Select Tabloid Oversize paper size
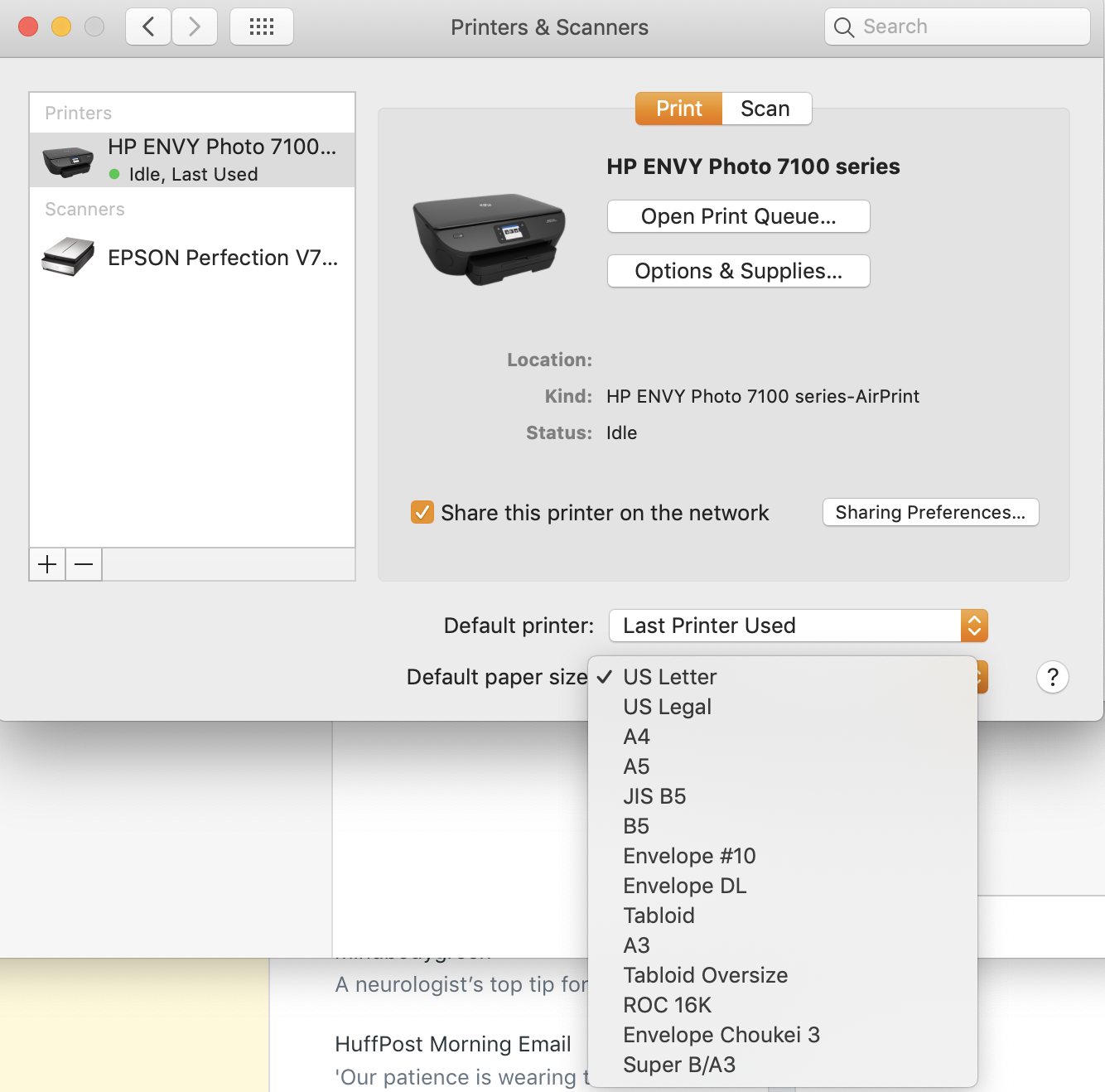The image size is (1105, 1092). (x=705, y=974)
